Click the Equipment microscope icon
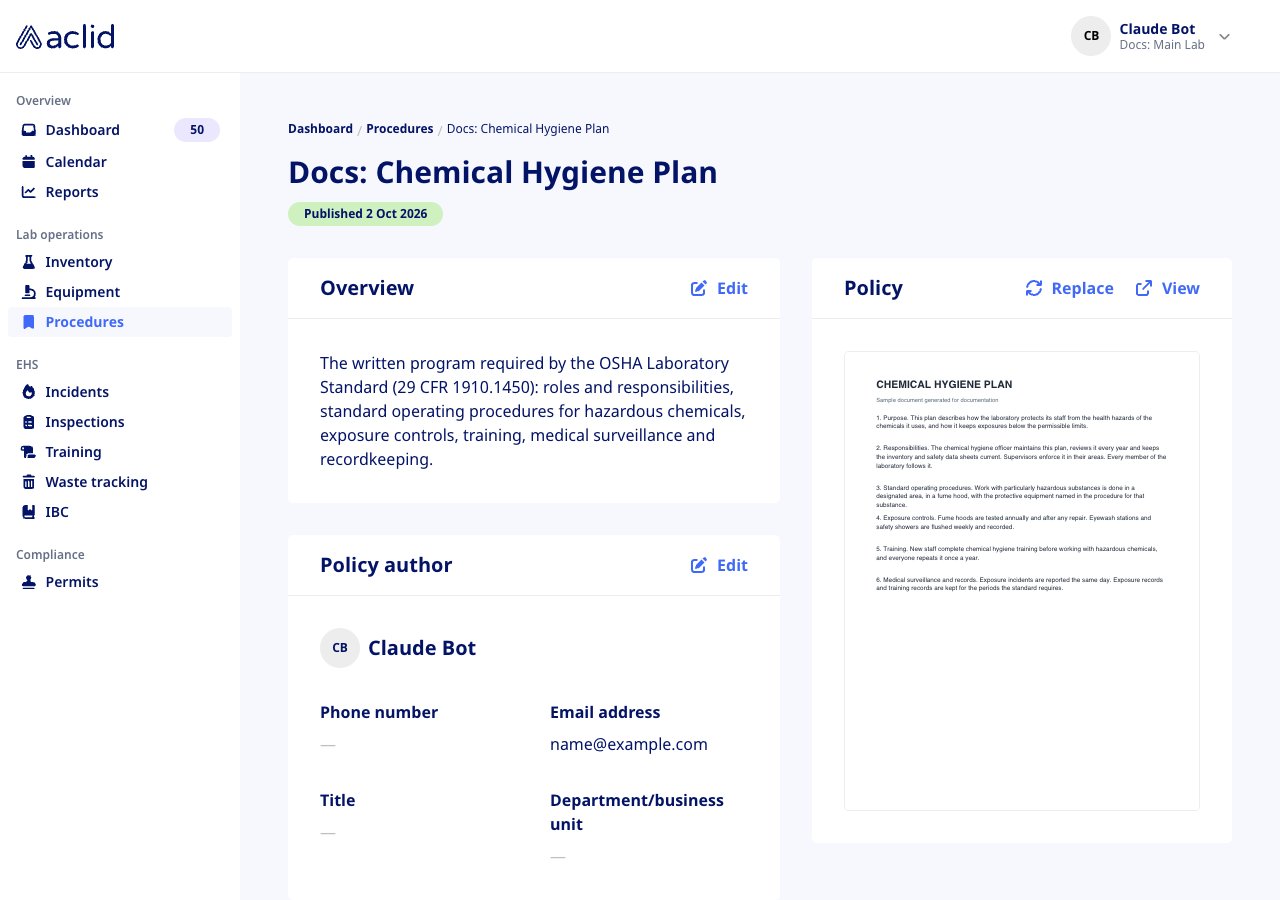 (29, 292)
